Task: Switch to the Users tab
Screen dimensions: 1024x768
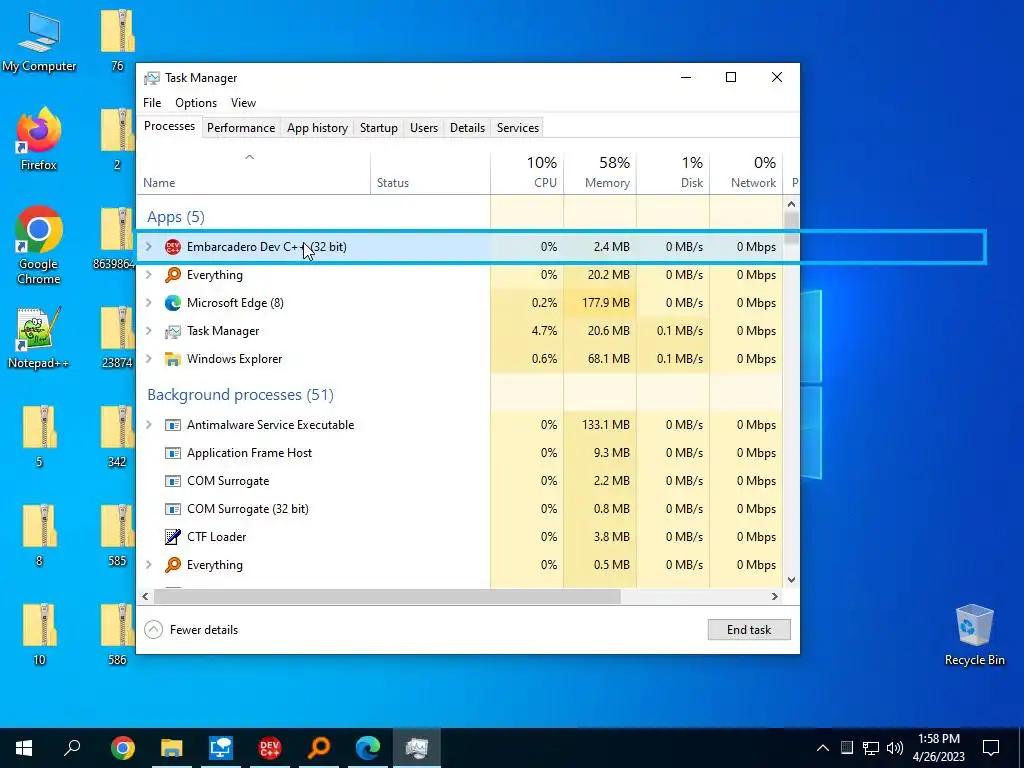Action: (x=424, y=128)
